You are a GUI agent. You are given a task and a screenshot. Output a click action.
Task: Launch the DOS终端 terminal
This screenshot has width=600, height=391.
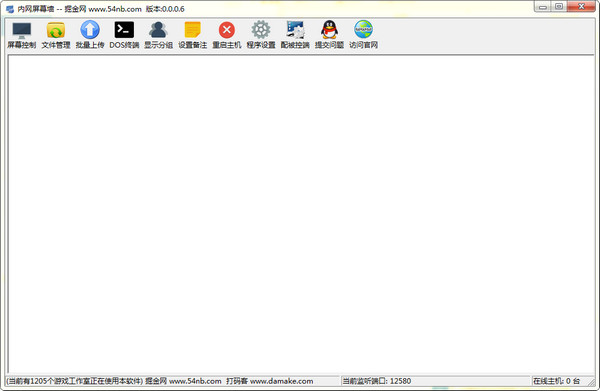click(x=124, y=35)
